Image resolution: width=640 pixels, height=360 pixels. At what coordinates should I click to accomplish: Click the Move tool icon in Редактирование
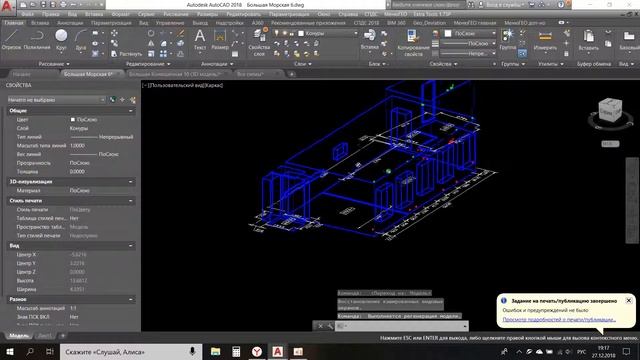[114, 33]
